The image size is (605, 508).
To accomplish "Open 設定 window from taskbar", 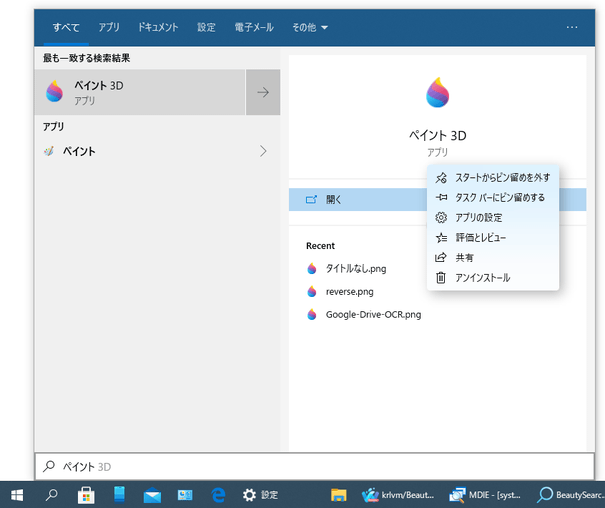I will [x=260, y=495].
